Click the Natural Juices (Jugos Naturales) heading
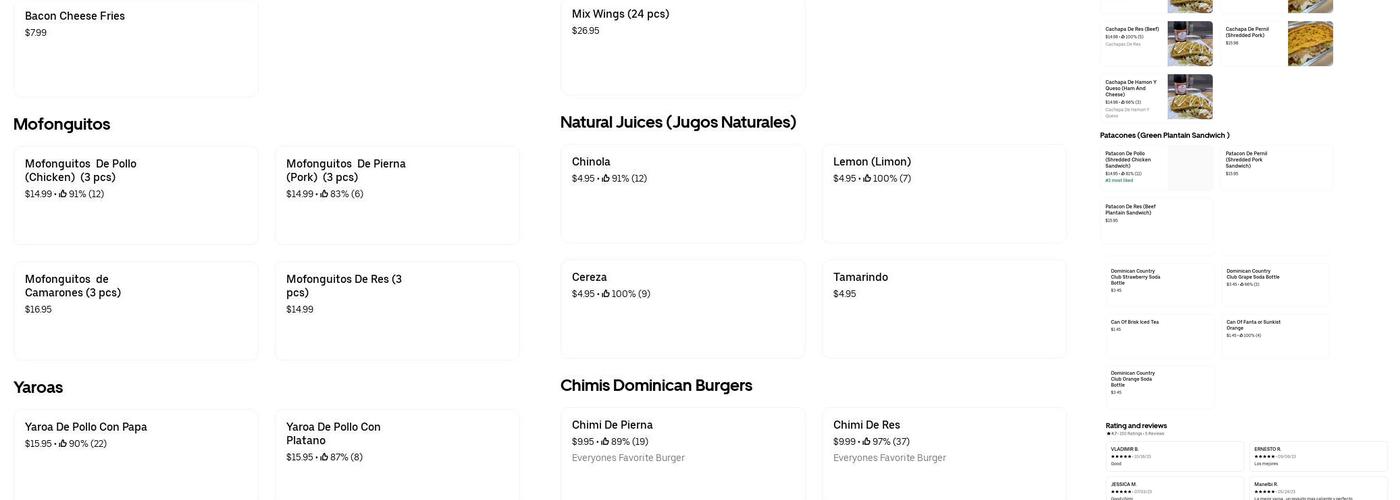 click(678, 122)
